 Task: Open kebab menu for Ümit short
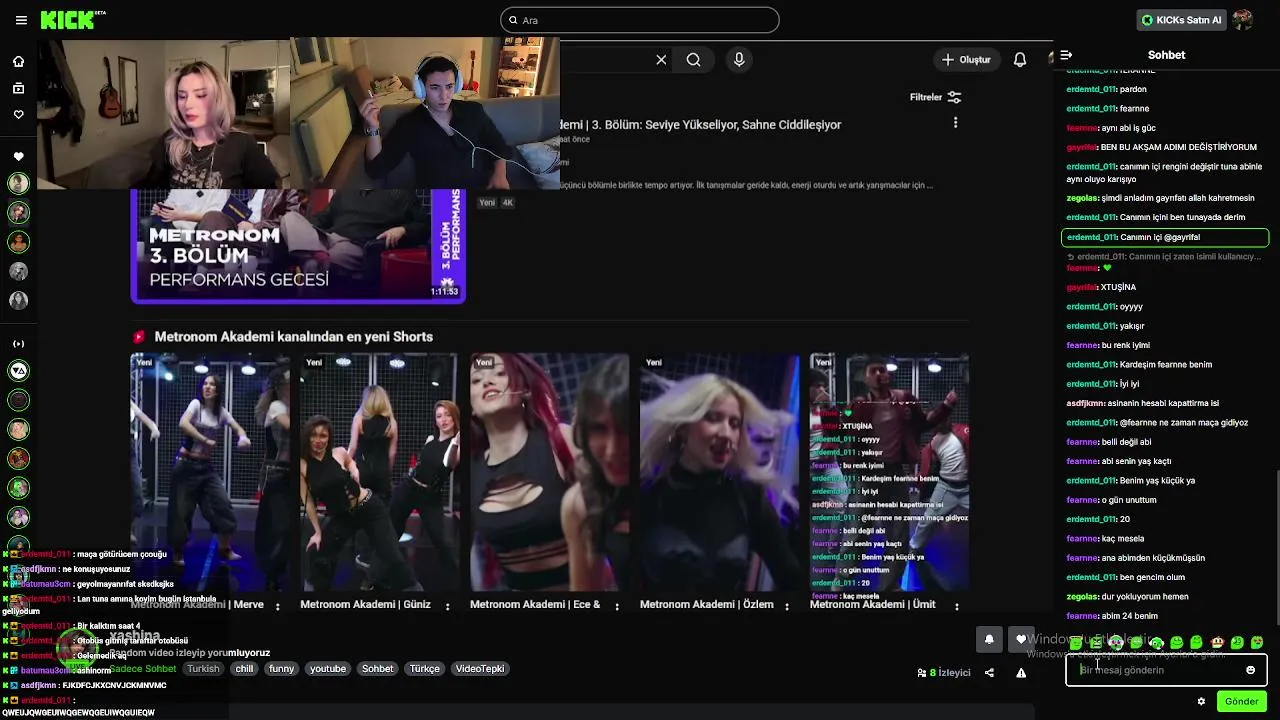point(957,606)
